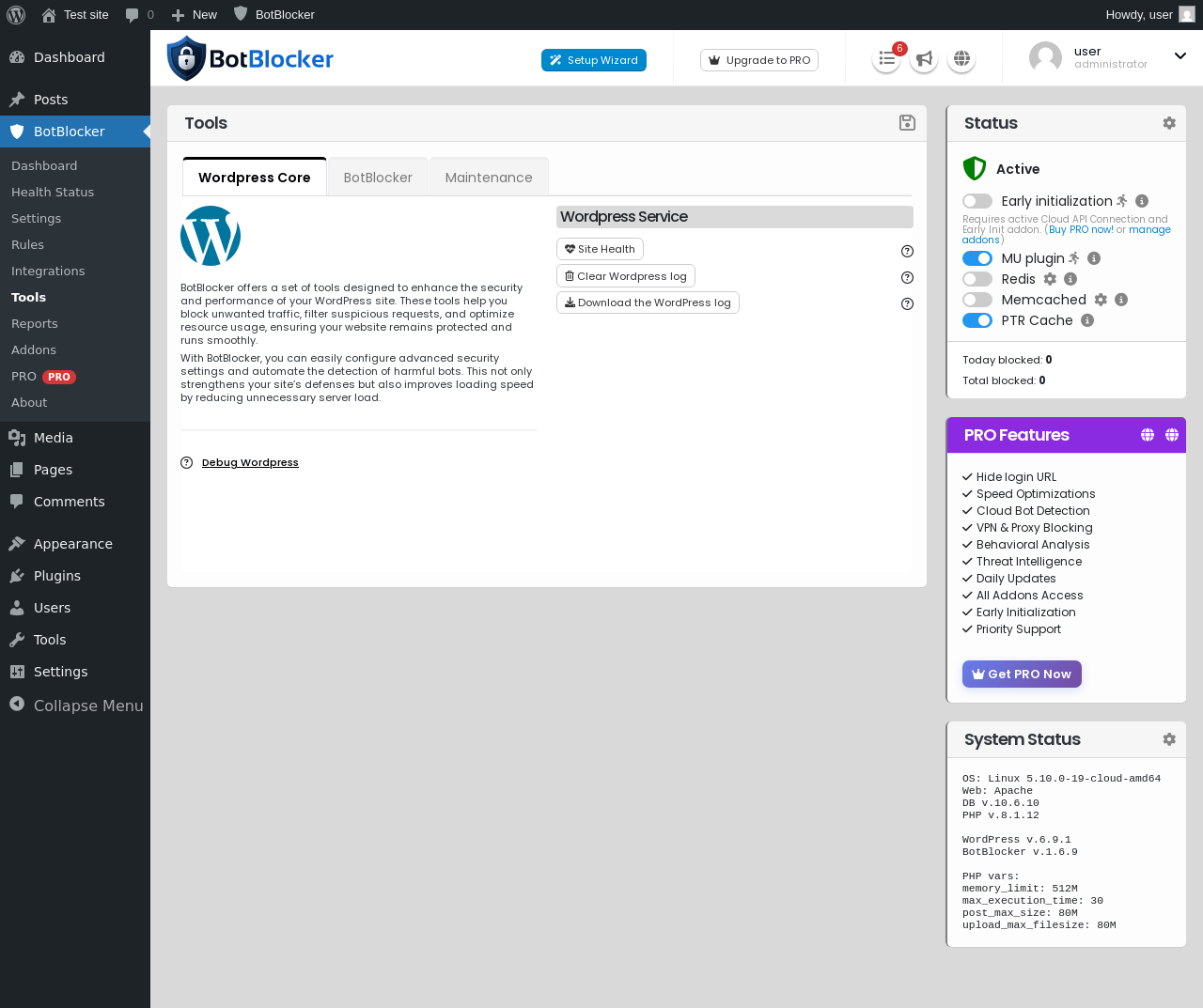Open the Memcached gear settings icon
The image size is (1203, 1008).
1101,300
